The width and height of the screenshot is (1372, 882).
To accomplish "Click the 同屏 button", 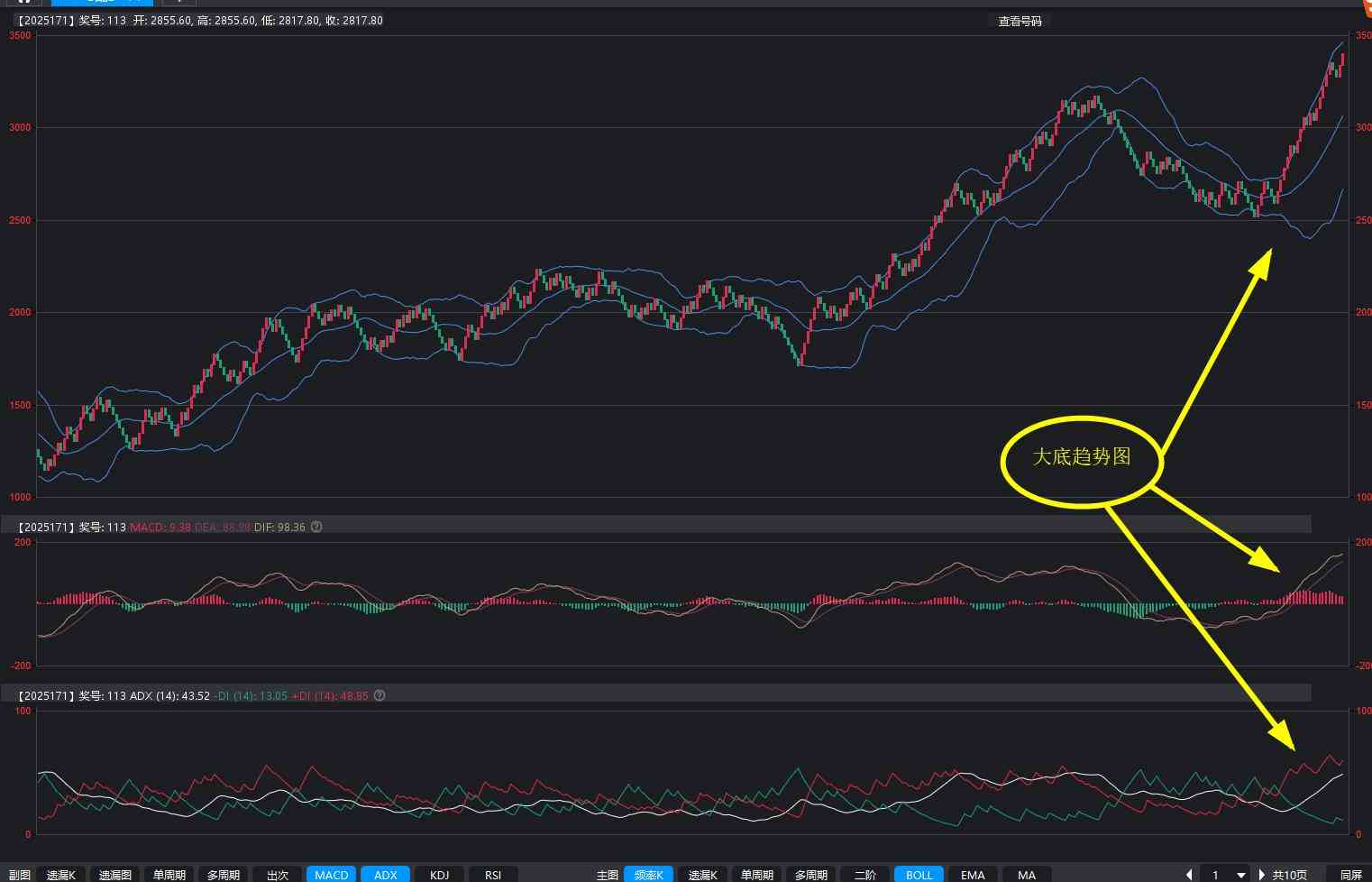I will coord(1350,874).
